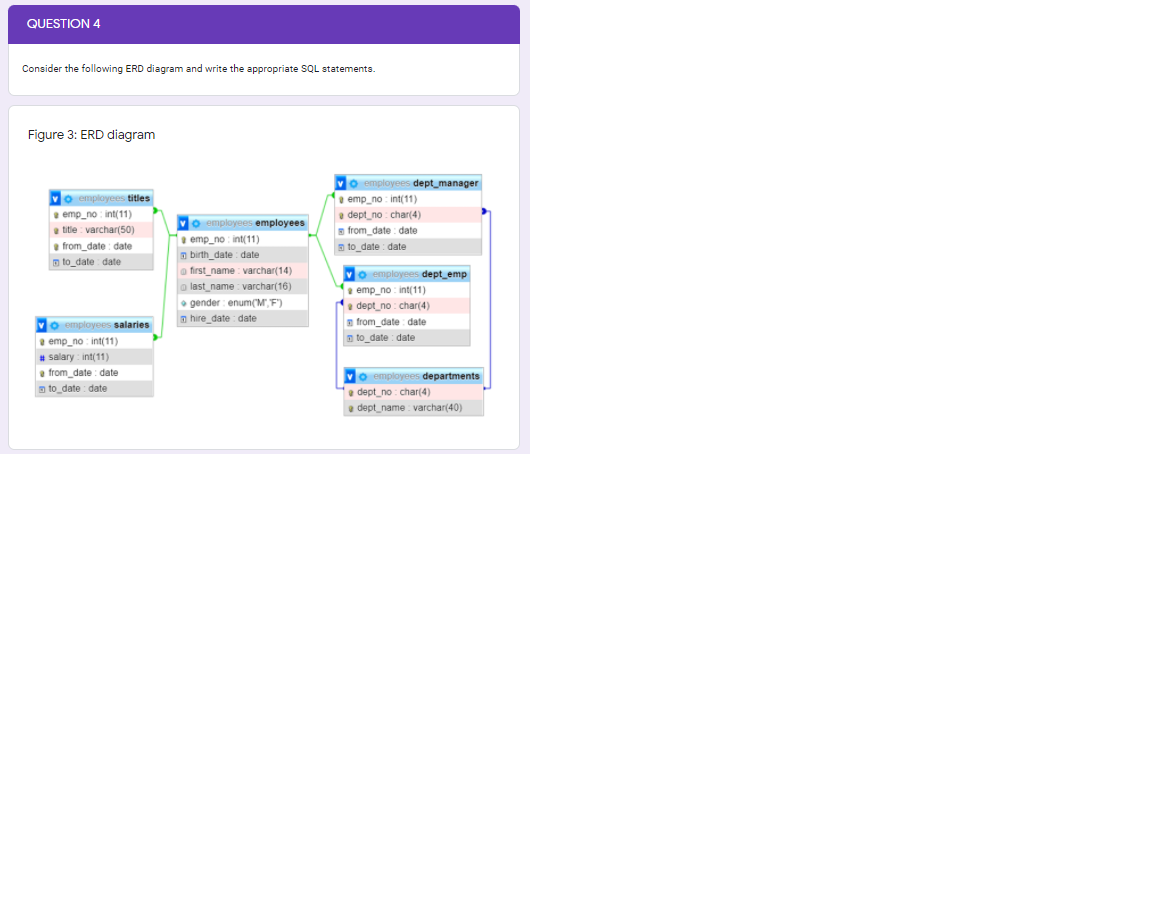Click the gear icon on the employees table header
This screenshot has width=1152, height=910.
coord(195,224)
